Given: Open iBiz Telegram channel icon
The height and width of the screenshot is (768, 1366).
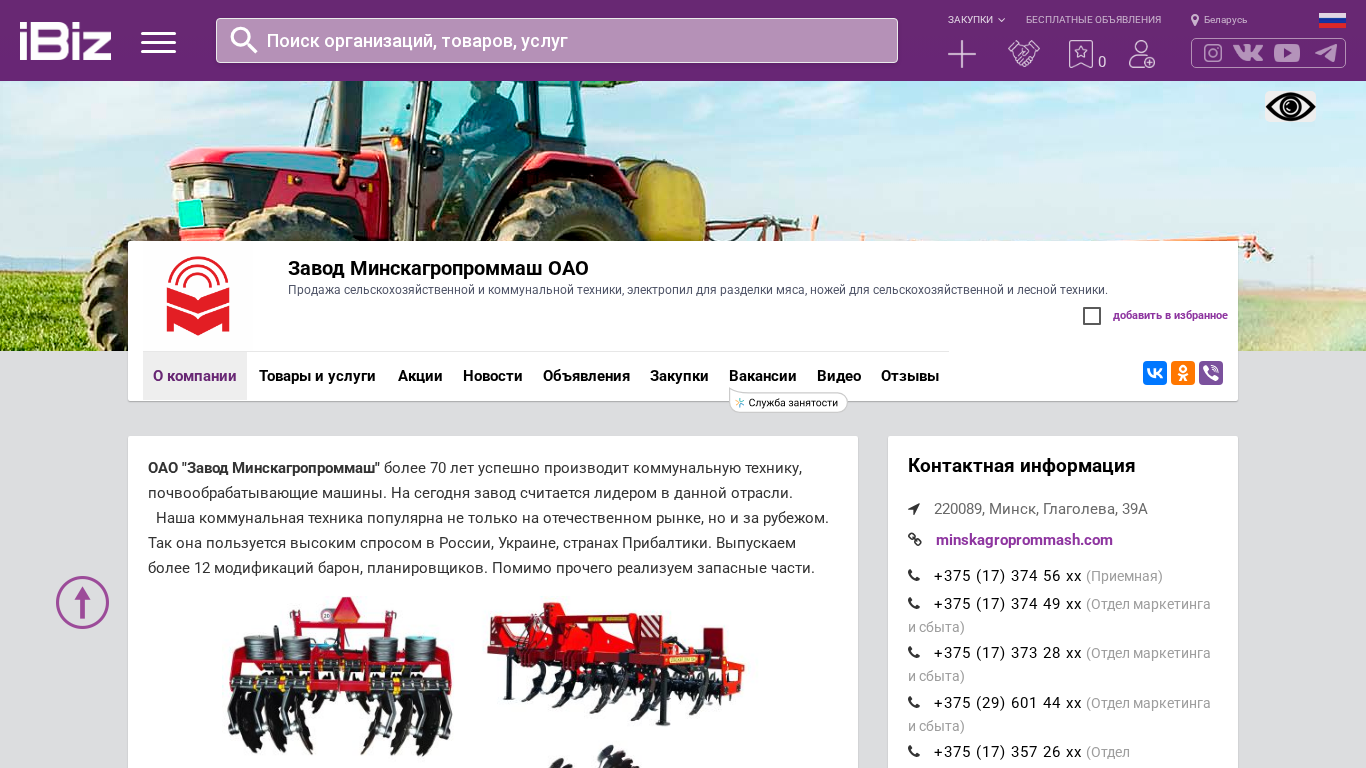Looking at the screenshot, I should [x=1326, y=53].
